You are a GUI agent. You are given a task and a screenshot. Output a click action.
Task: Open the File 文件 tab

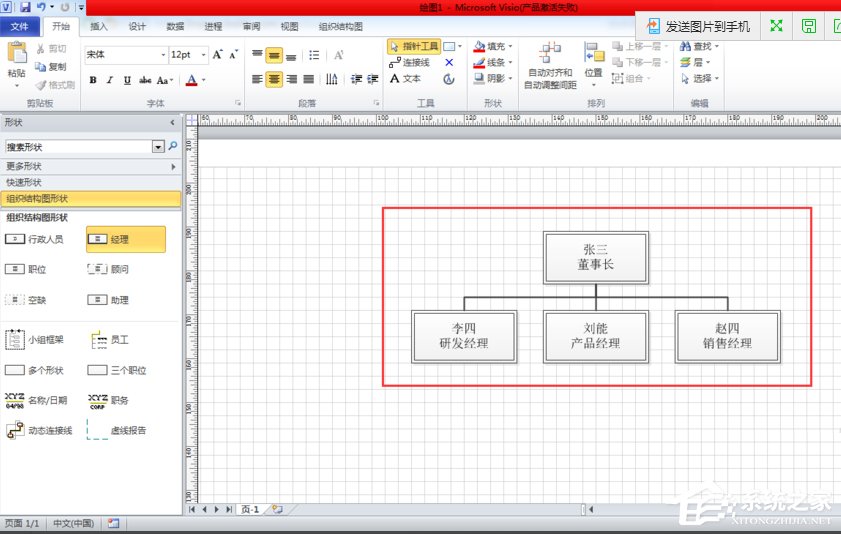pos(19,26)
